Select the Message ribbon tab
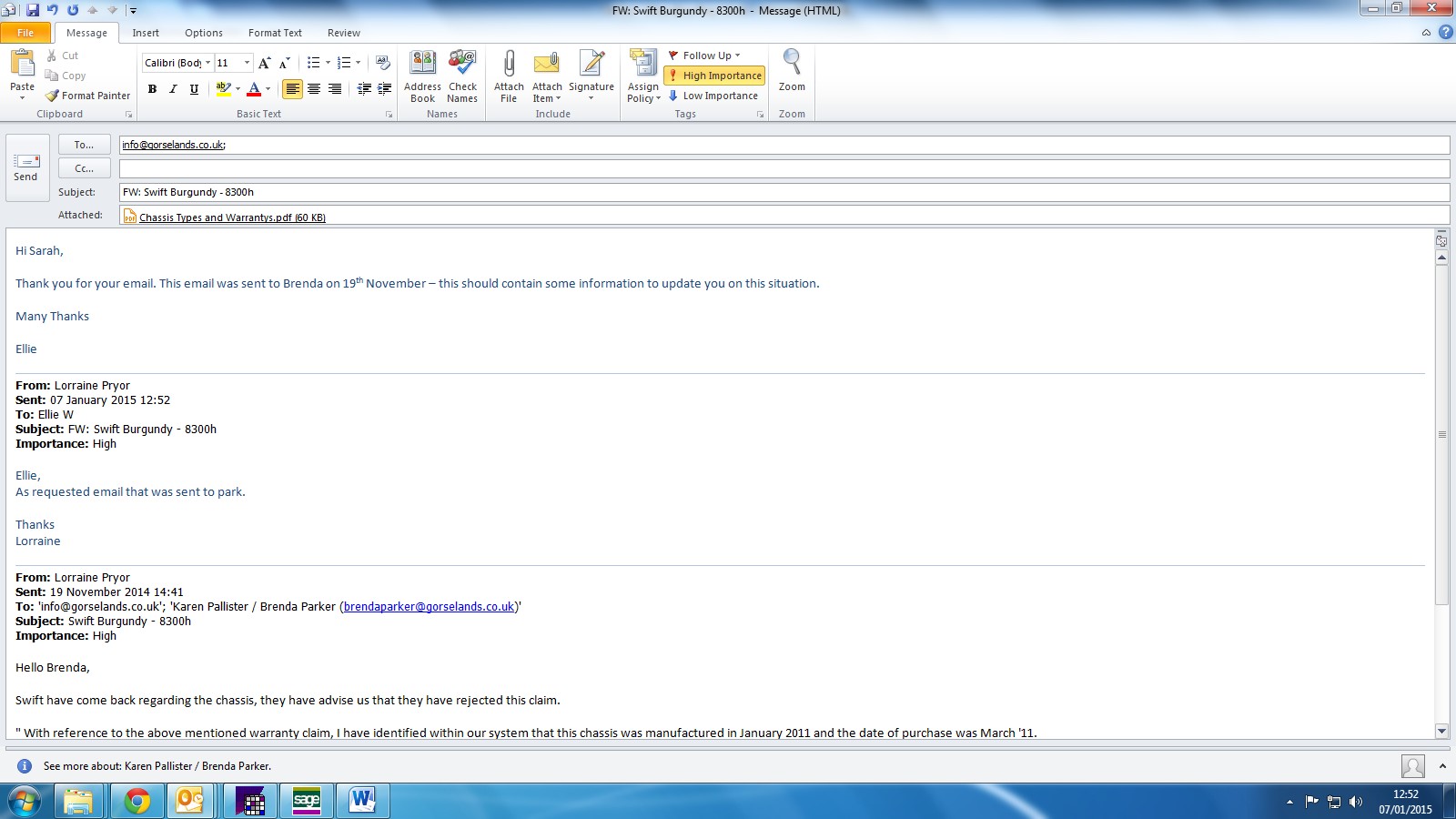The width and height of the screenshot is (1456, 819). pyautogui.click(x=86, y=33)
